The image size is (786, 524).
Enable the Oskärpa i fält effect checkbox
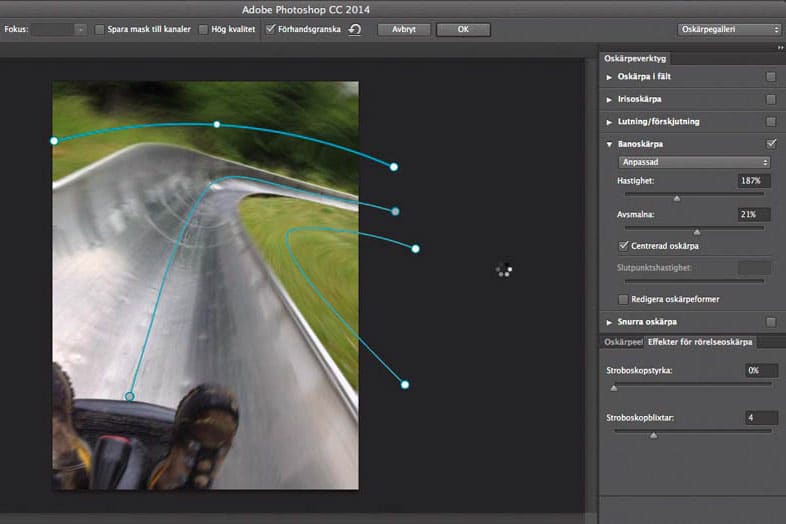[770, 76]
